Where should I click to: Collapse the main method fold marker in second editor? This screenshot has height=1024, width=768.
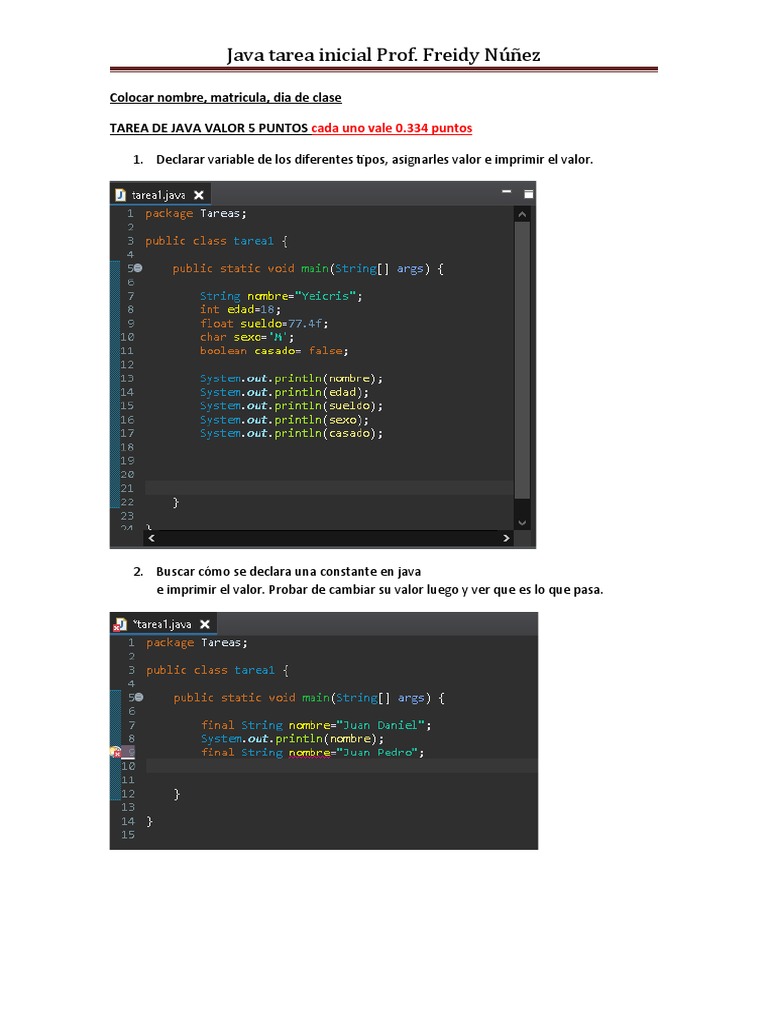[139, 697]
